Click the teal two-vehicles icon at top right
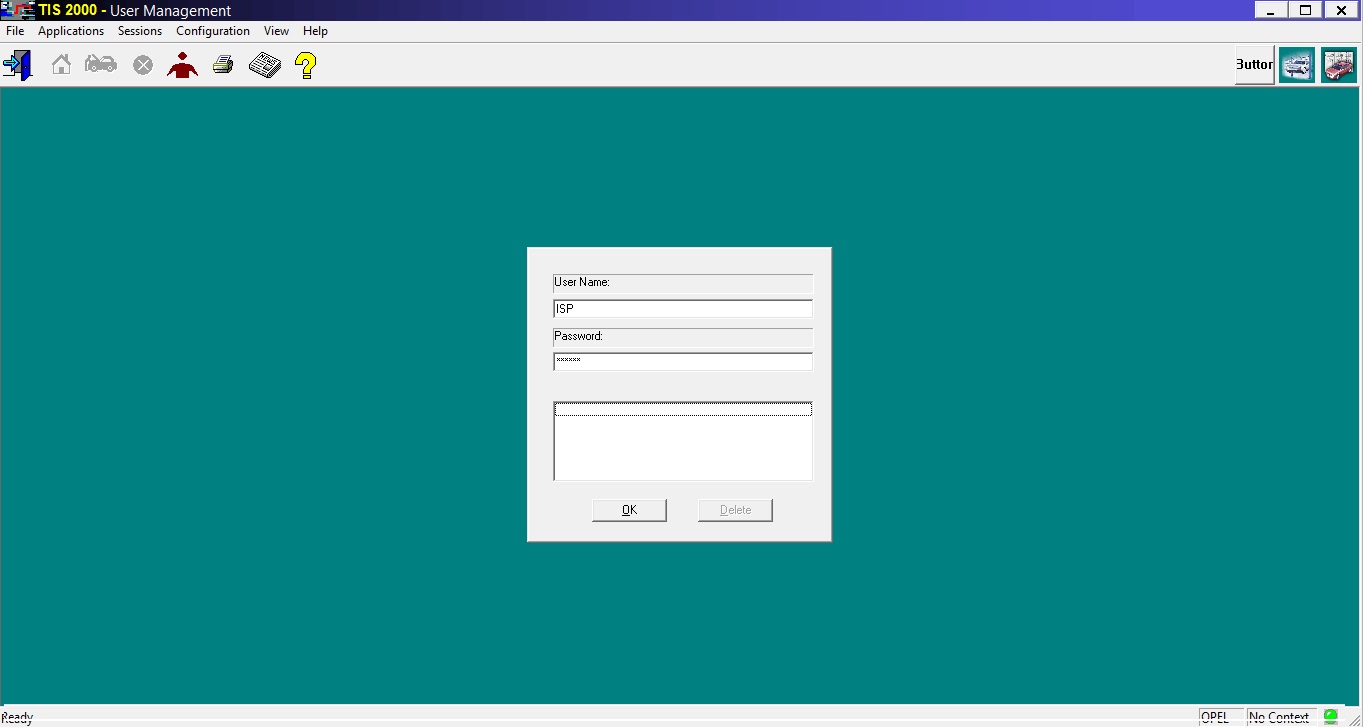The image size is (1363, 727). click(1297, 65)
